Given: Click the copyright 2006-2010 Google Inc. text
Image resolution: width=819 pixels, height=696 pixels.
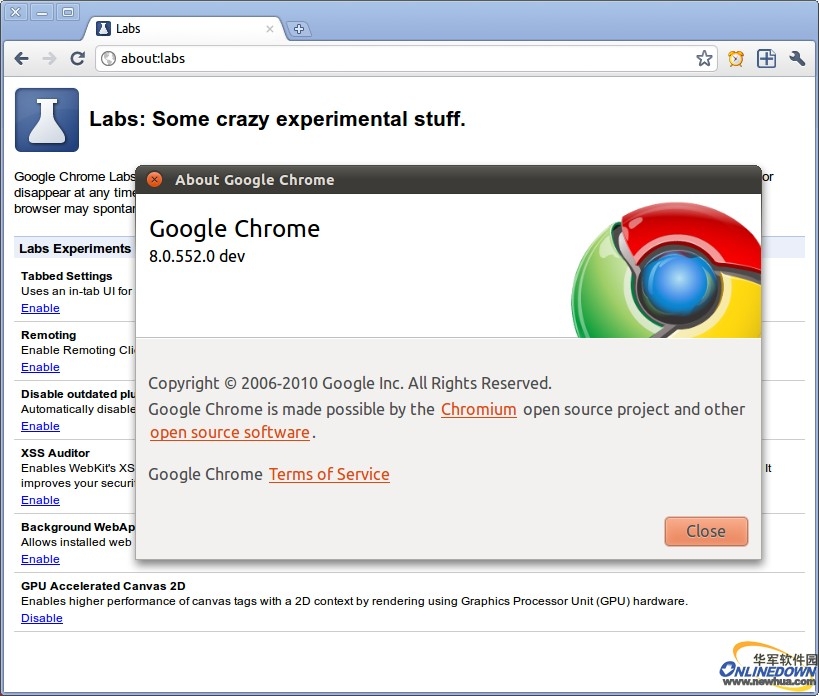Looking at the screenshot, I should [350, 383].
